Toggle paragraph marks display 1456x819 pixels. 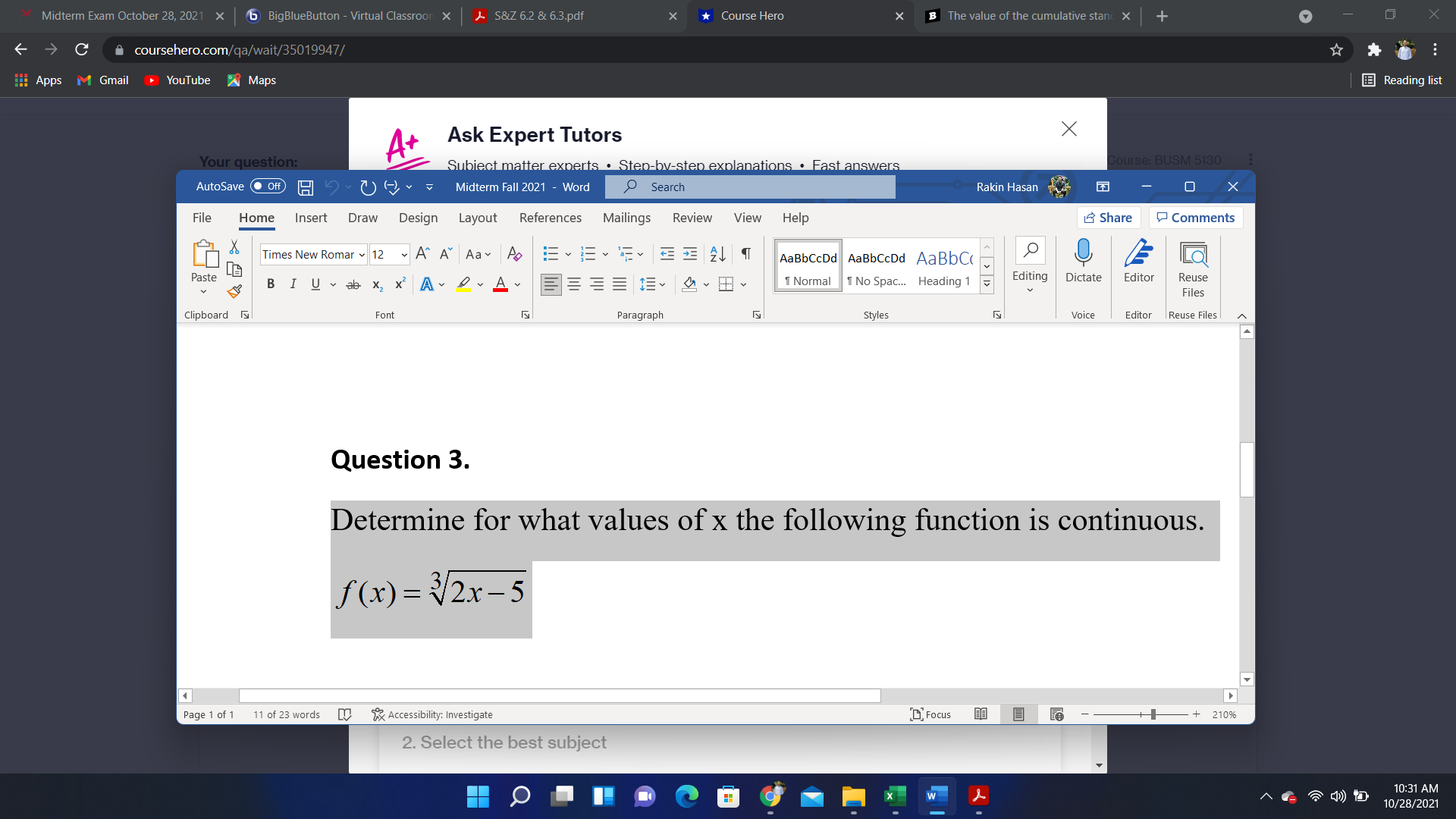click(745, 254)
